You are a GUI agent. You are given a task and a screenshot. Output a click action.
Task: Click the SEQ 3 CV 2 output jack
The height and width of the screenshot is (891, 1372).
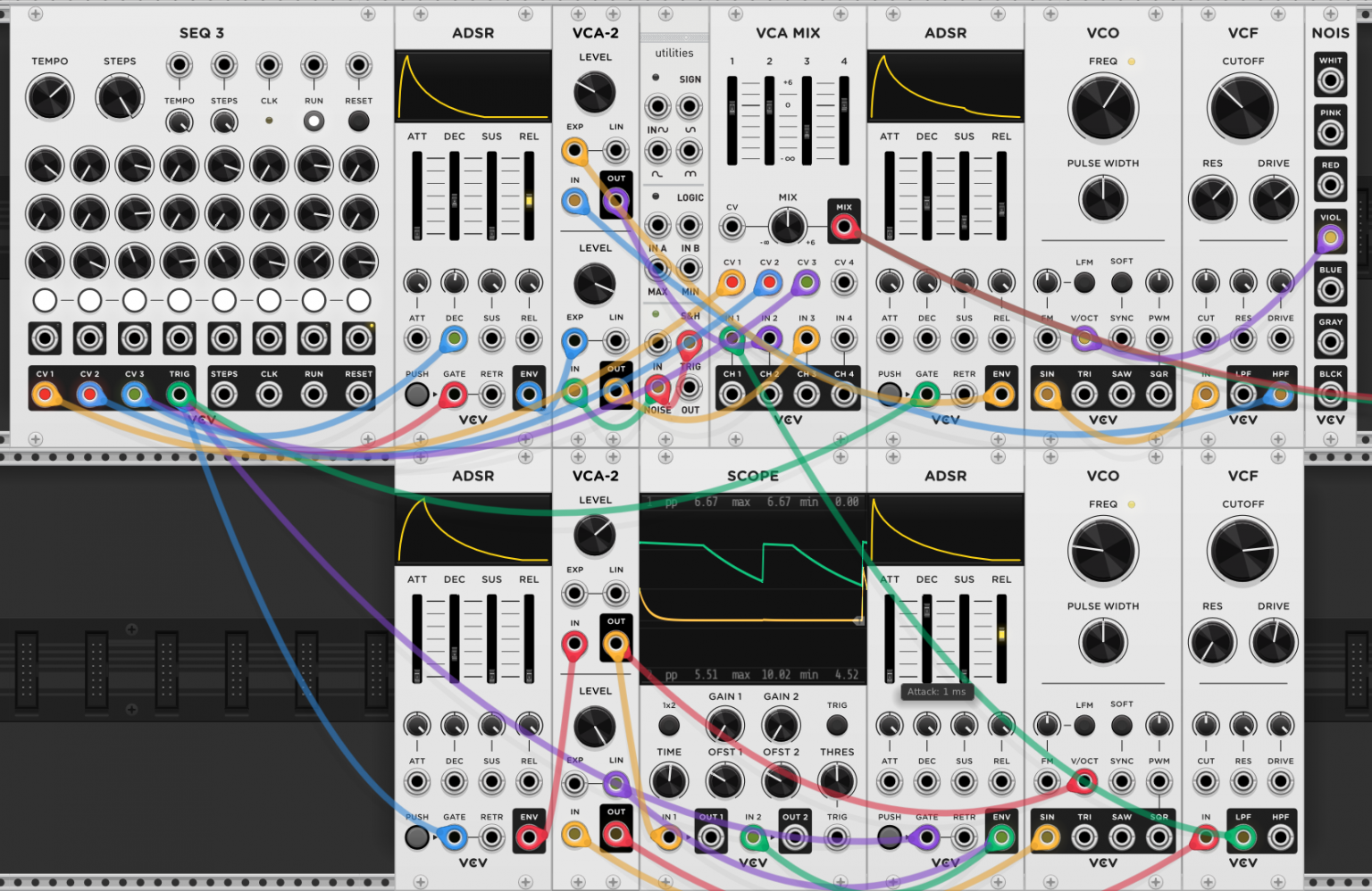tap(89, 394)
